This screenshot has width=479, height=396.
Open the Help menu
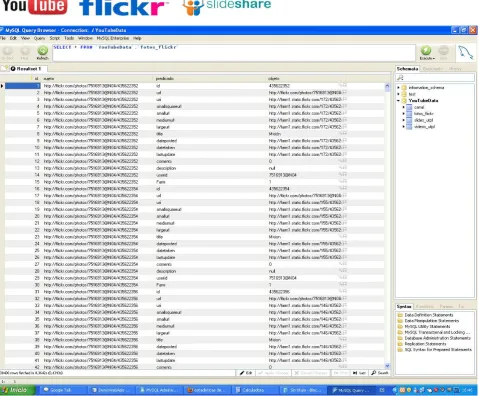137,38
